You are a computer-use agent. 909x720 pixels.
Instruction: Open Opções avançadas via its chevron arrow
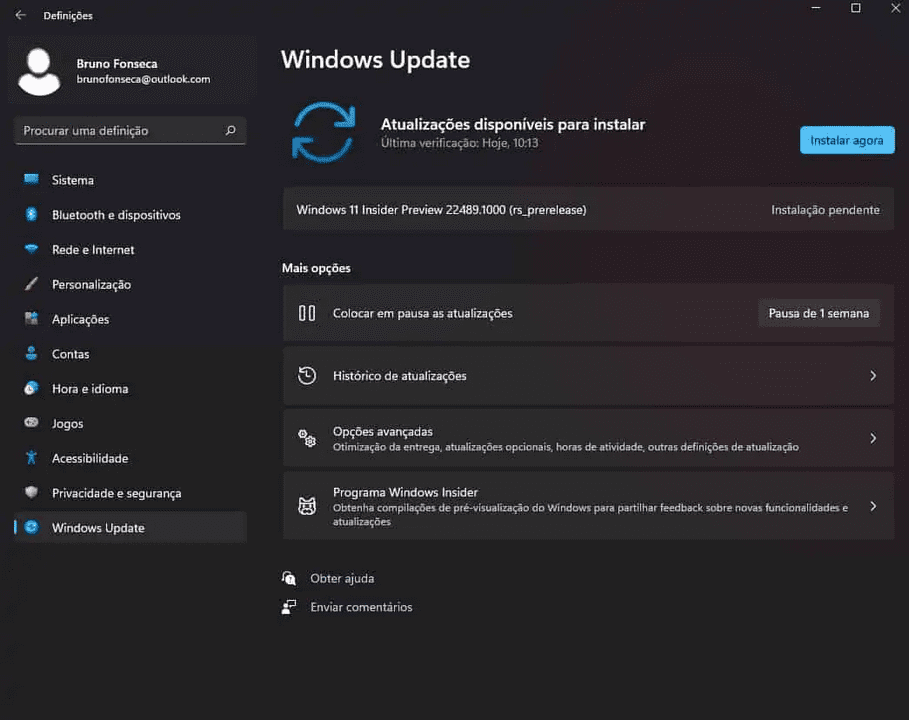872,439
